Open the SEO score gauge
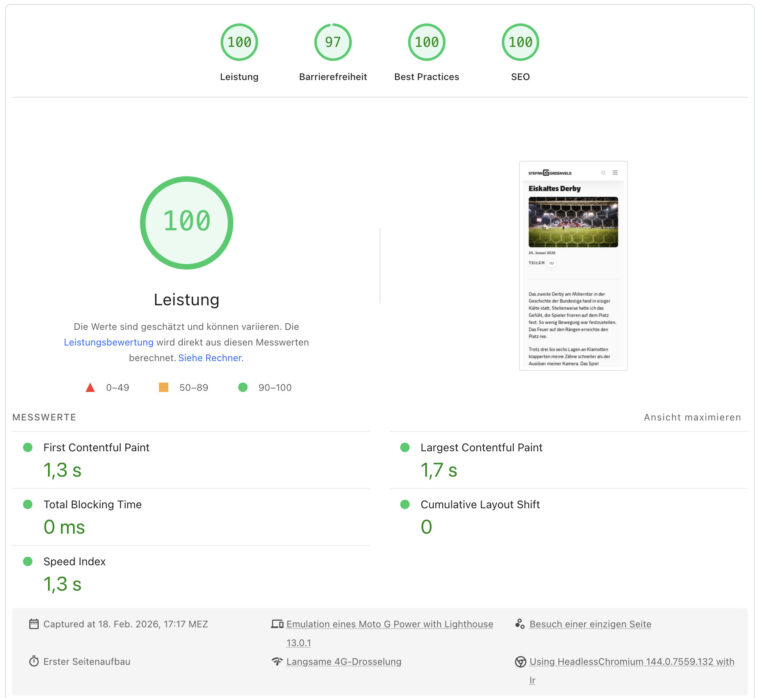The height and width of the screenshot is (698, 763). click(x=520, y=42)
